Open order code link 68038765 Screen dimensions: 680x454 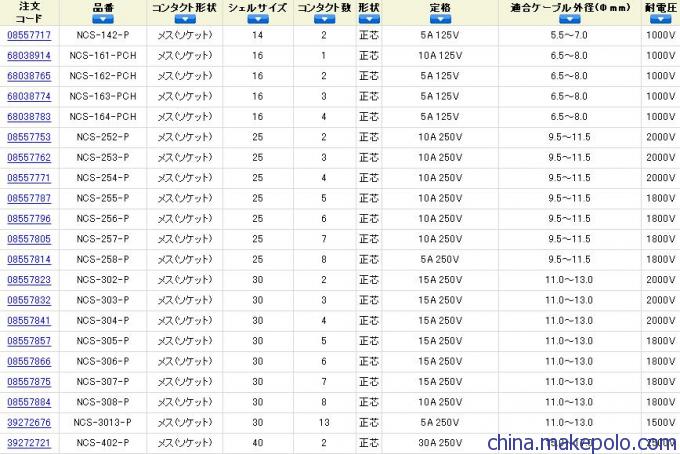29,76
